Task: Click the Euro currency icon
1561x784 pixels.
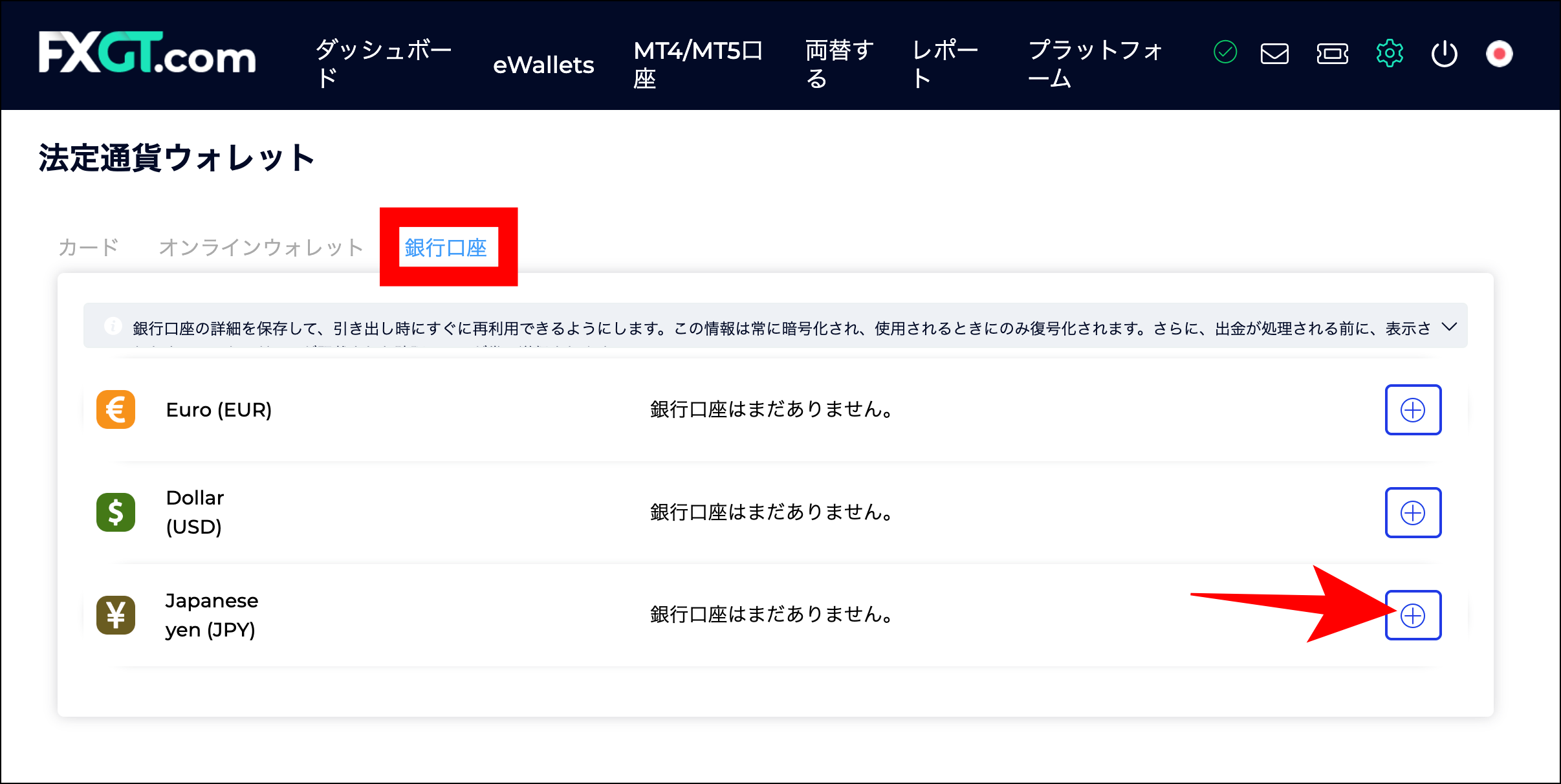Action: (115, 409)
